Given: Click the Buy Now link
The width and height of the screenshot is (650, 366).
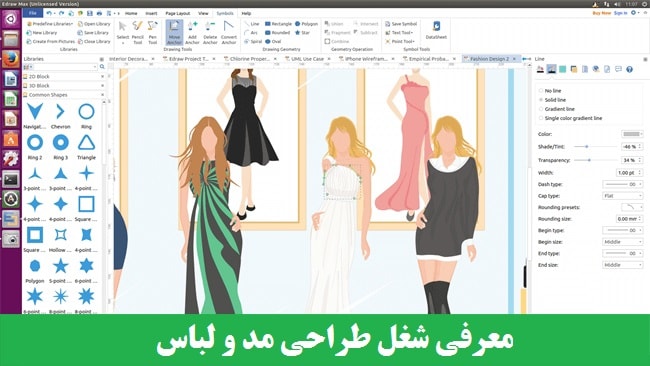Looking at the screenshot, I should 601,13.
